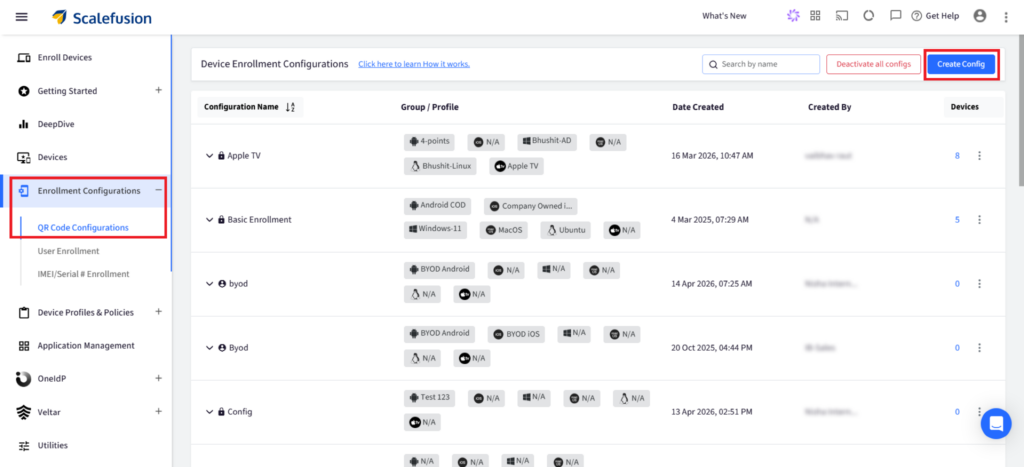Open the chat messages icon in header
This screenshot has width=1024, height=467.
coord(896,16)
